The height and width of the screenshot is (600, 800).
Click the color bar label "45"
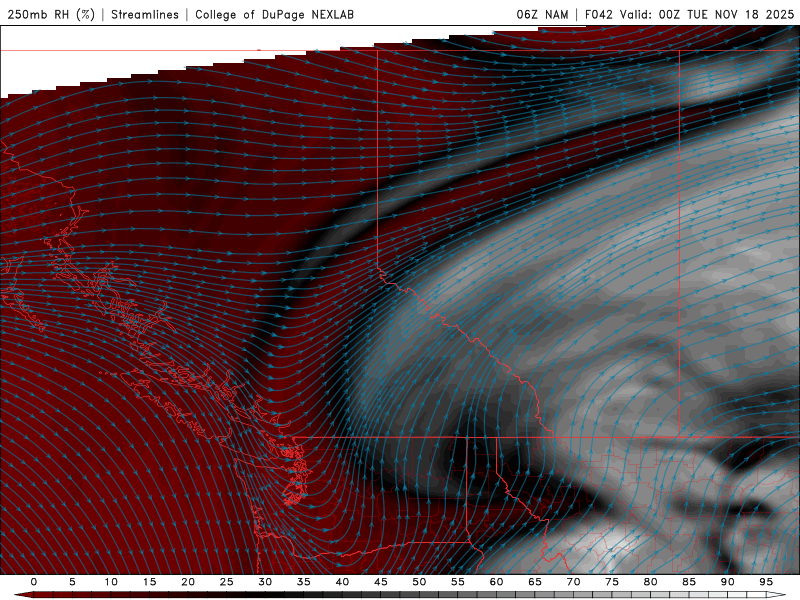[381, 582]
